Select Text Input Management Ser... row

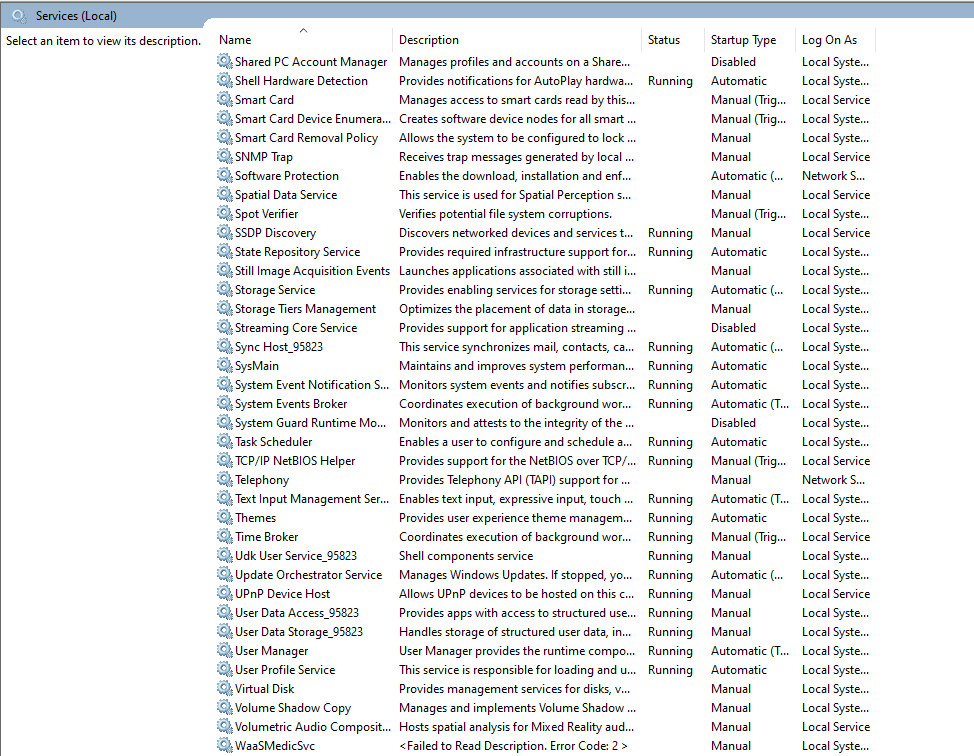[544, 499]
